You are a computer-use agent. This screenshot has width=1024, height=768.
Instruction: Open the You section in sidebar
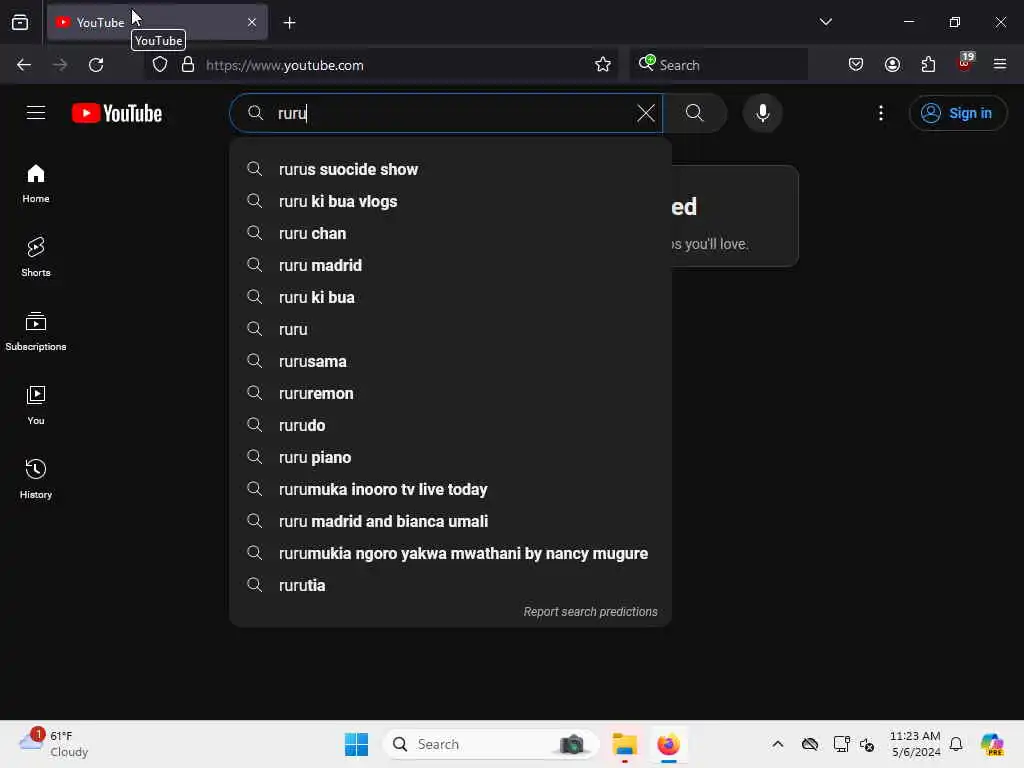tap(36, 405)
